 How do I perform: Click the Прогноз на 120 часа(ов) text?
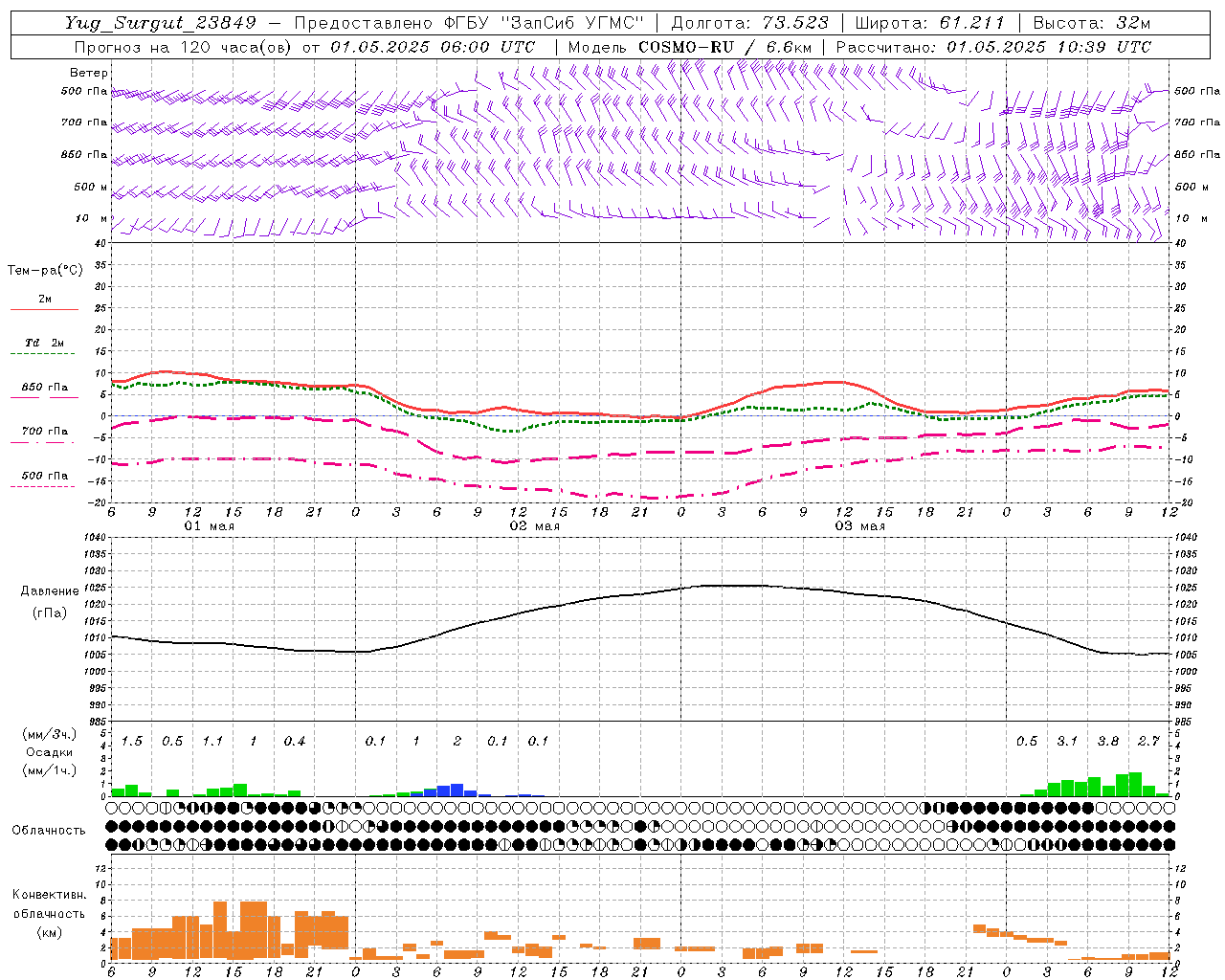(184, 47)
